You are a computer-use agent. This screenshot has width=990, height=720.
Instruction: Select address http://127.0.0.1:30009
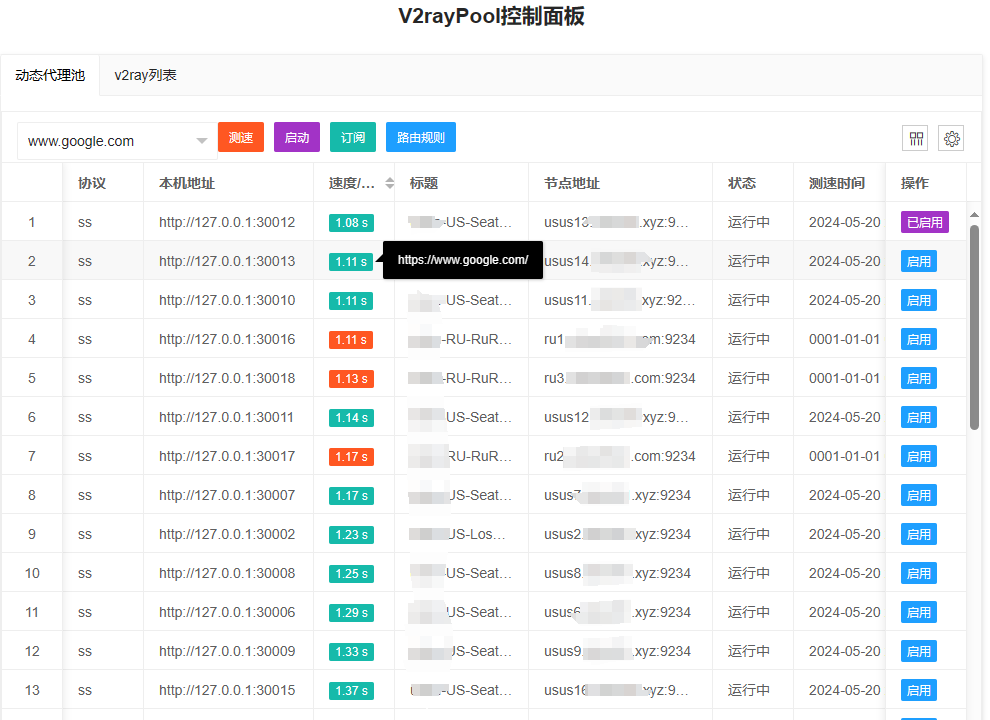[x=227, y=652]
